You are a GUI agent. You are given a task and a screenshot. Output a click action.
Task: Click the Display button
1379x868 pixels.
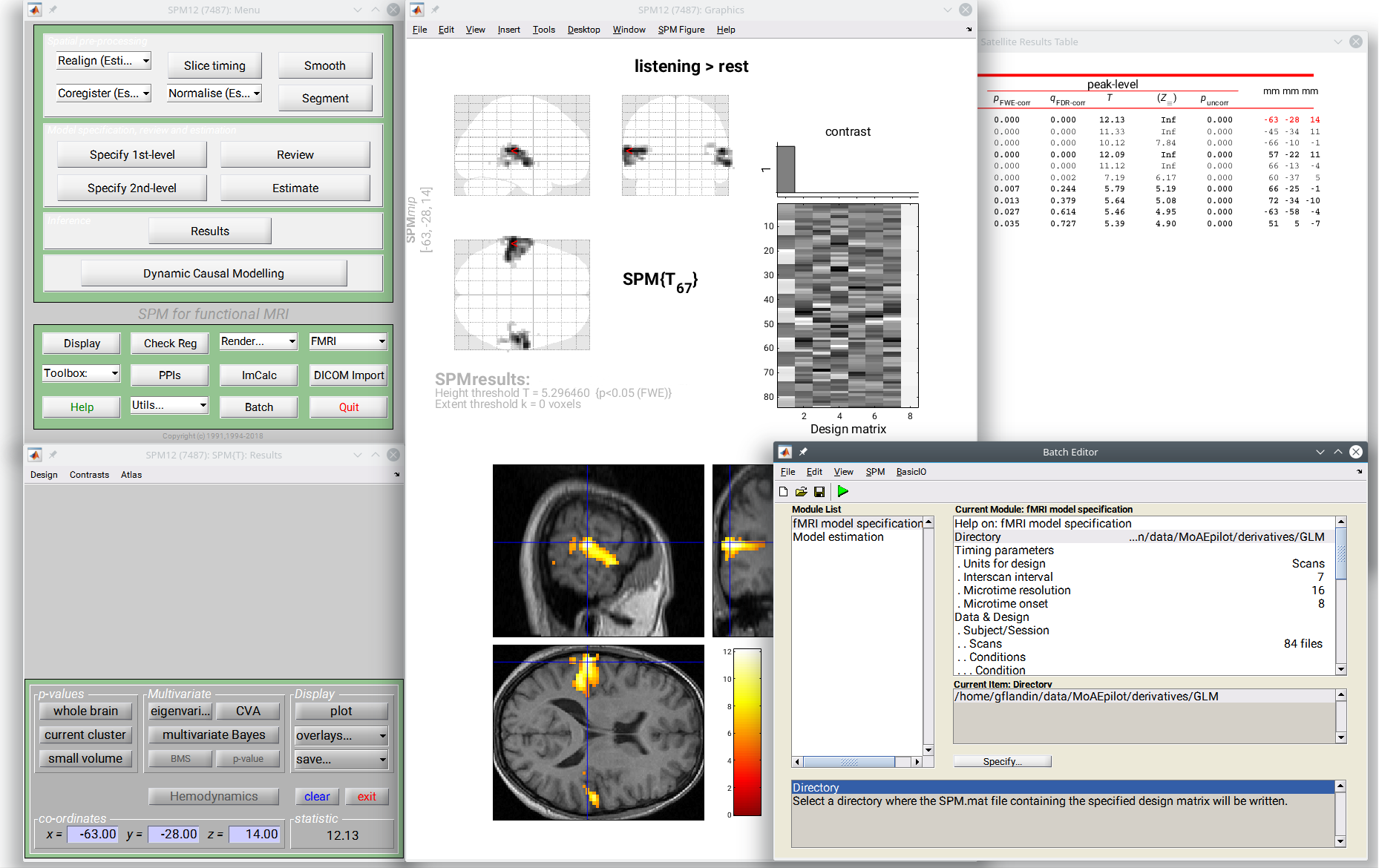[x=82, y=343]
